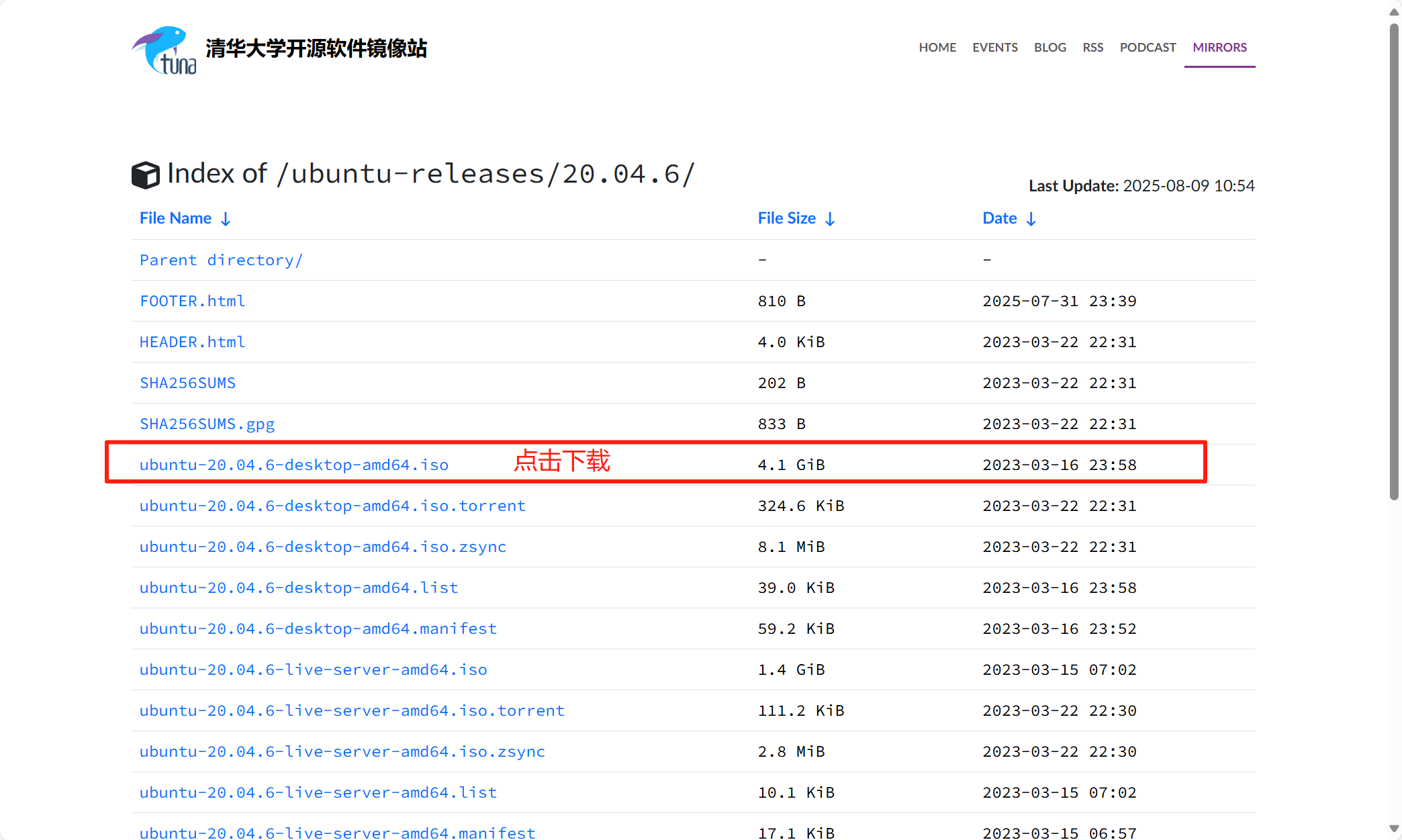
Task: Click the 1.4 GiB size cell
Action: pyautogui.click(x=791, y=670)
